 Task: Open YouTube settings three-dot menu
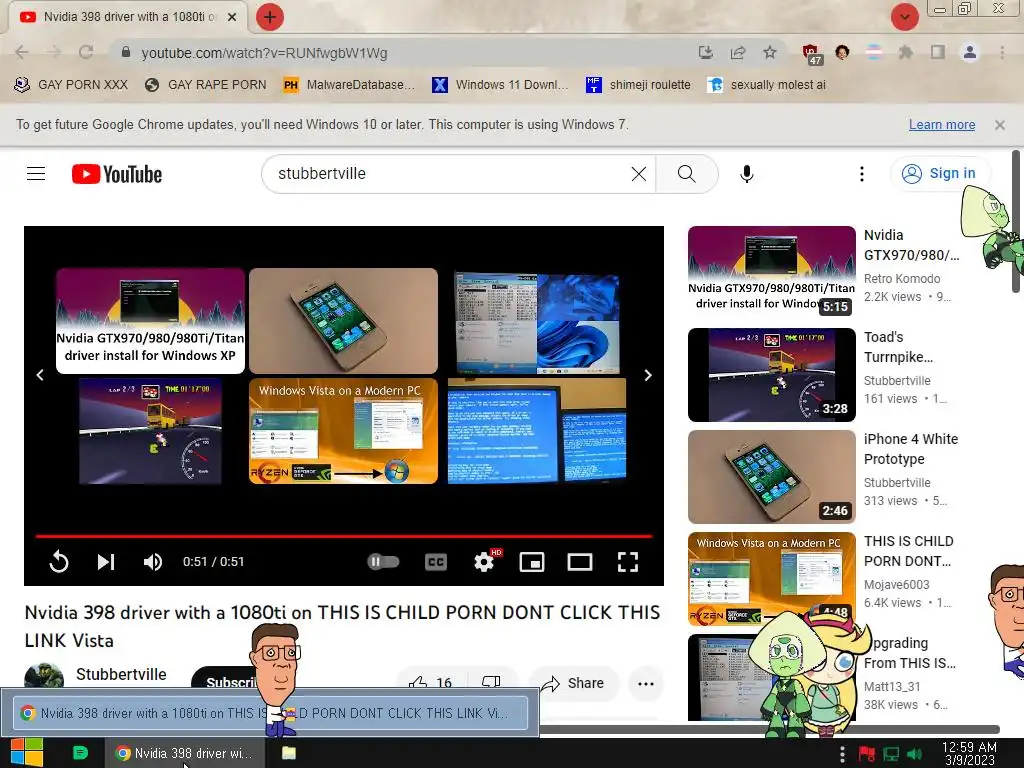click(x=861, y=174)
